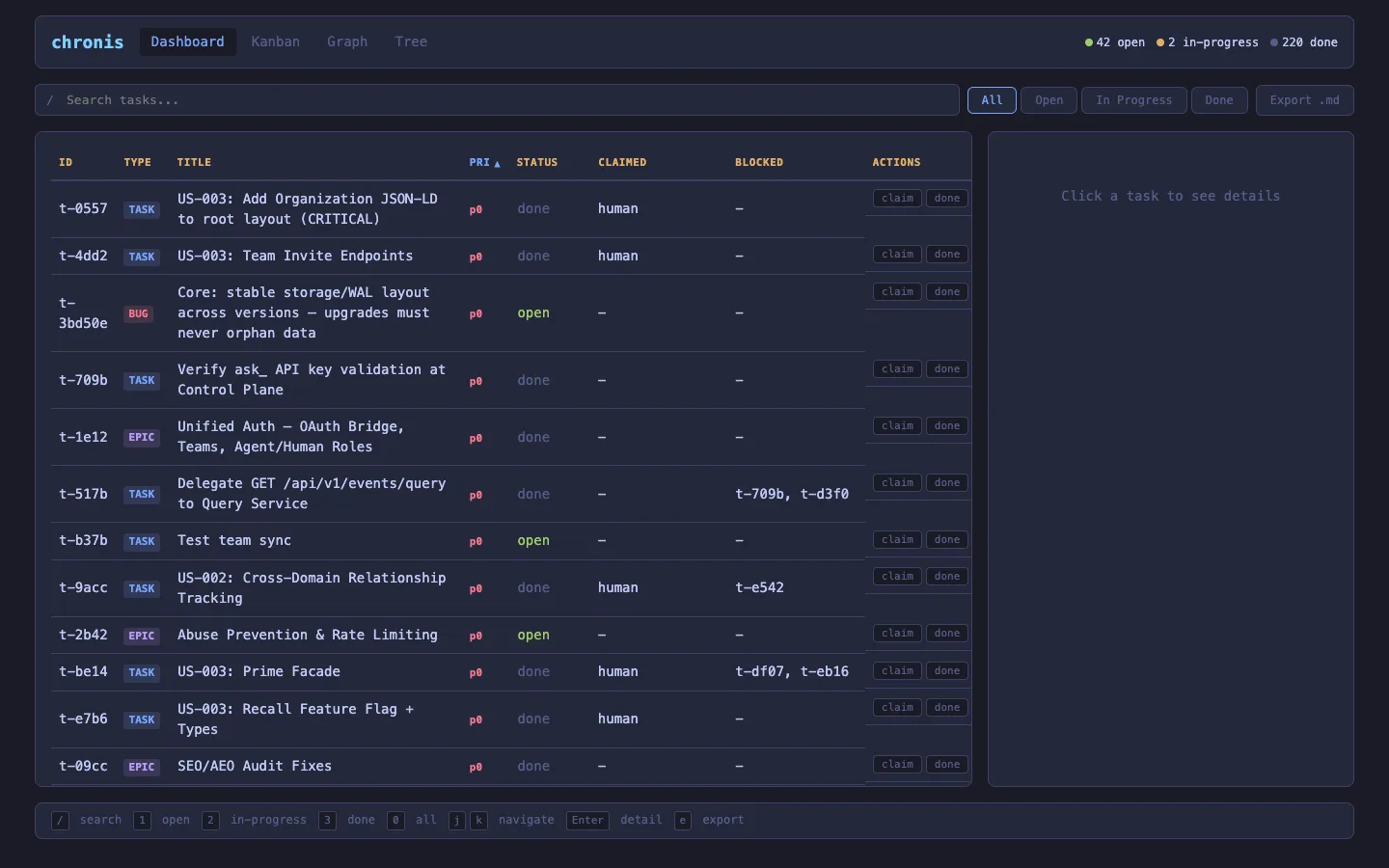Click the ID t-09cc cell

pyautogui.click(x=83, y=766)
